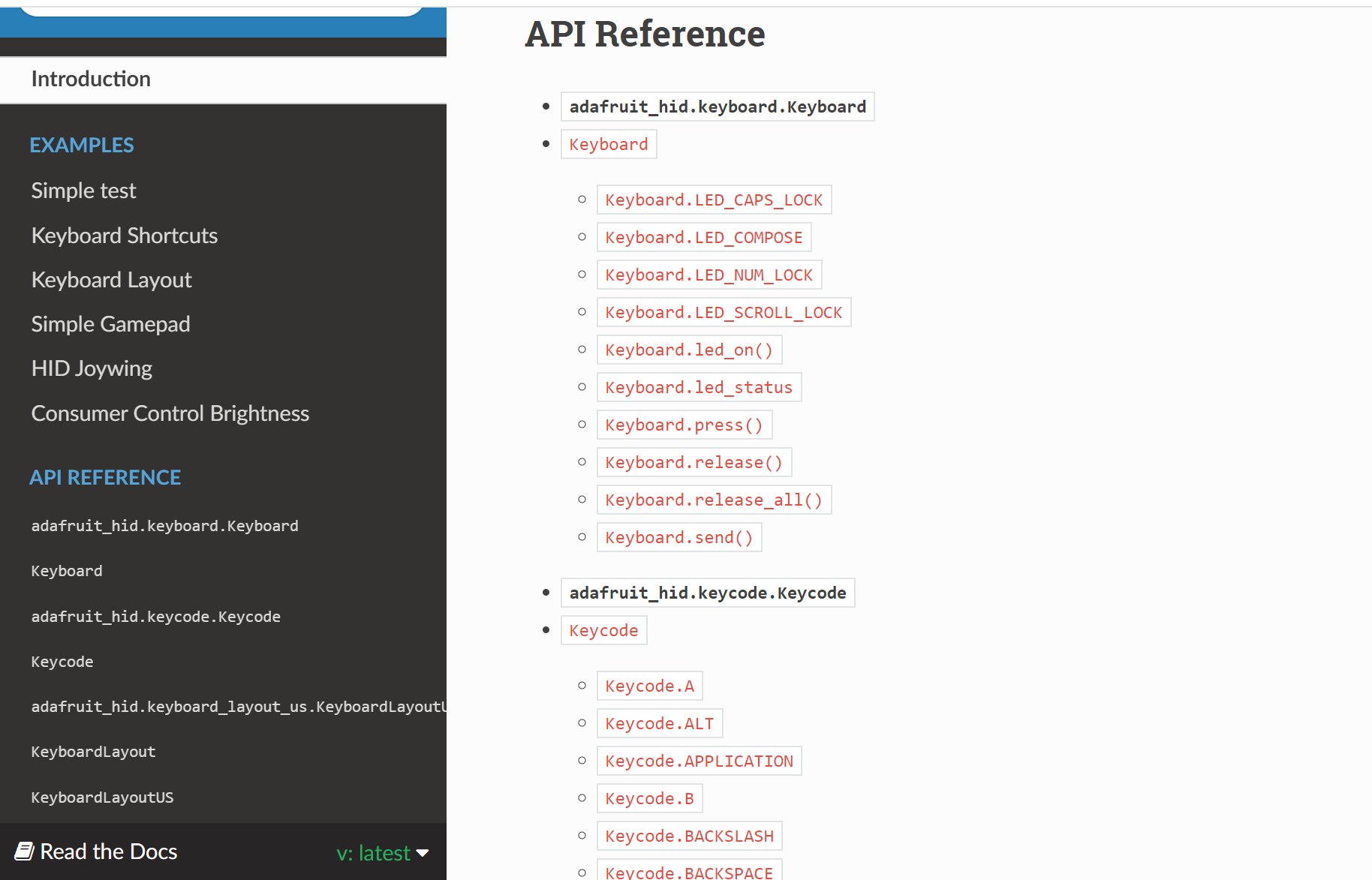1372x880 pixels.
Task: Follow Keyboard.release() link
Action: point(694,462)
